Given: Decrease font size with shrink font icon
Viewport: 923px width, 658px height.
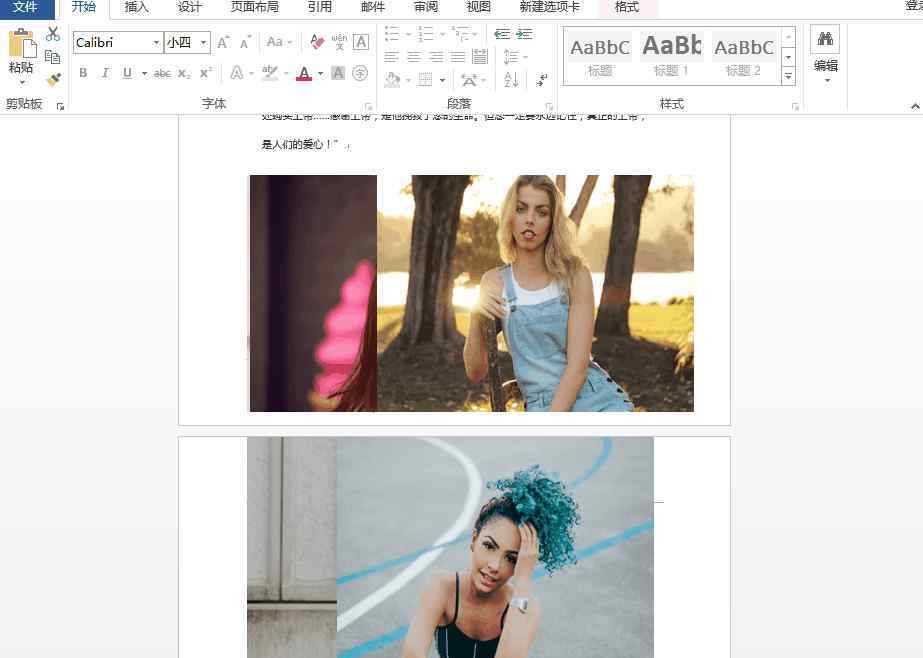Looking at the screenshot, I should pyautogui.click(x=245, y=42).
